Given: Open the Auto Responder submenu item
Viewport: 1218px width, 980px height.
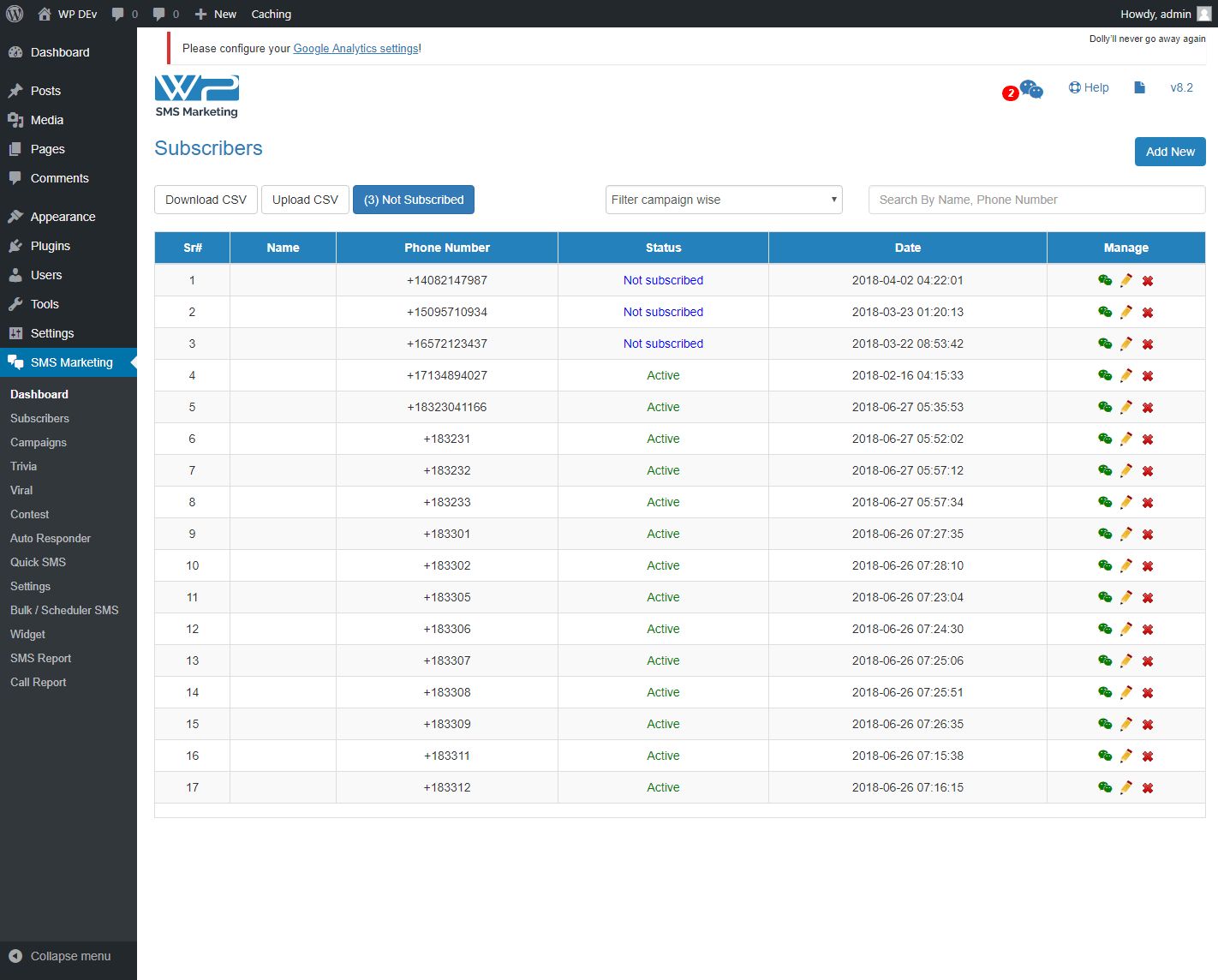Looking at the screenshot, I should pyautogui.click(x=51, y=538).
